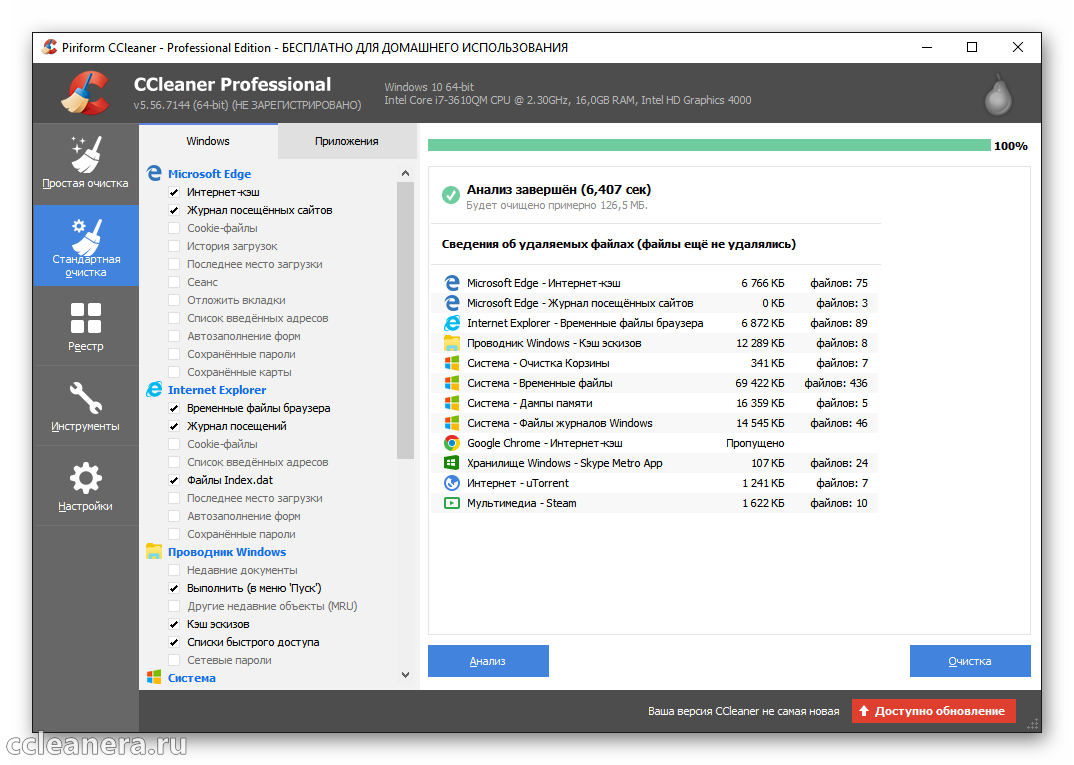Collapse the Internet Explorer category header

pyautogui.click(x=216, y=390)
